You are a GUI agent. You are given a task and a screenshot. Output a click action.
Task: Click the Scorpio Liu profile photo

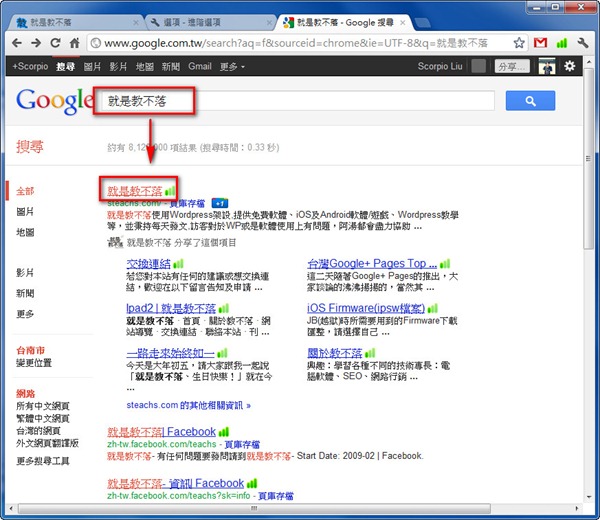[x=546, y=66]
